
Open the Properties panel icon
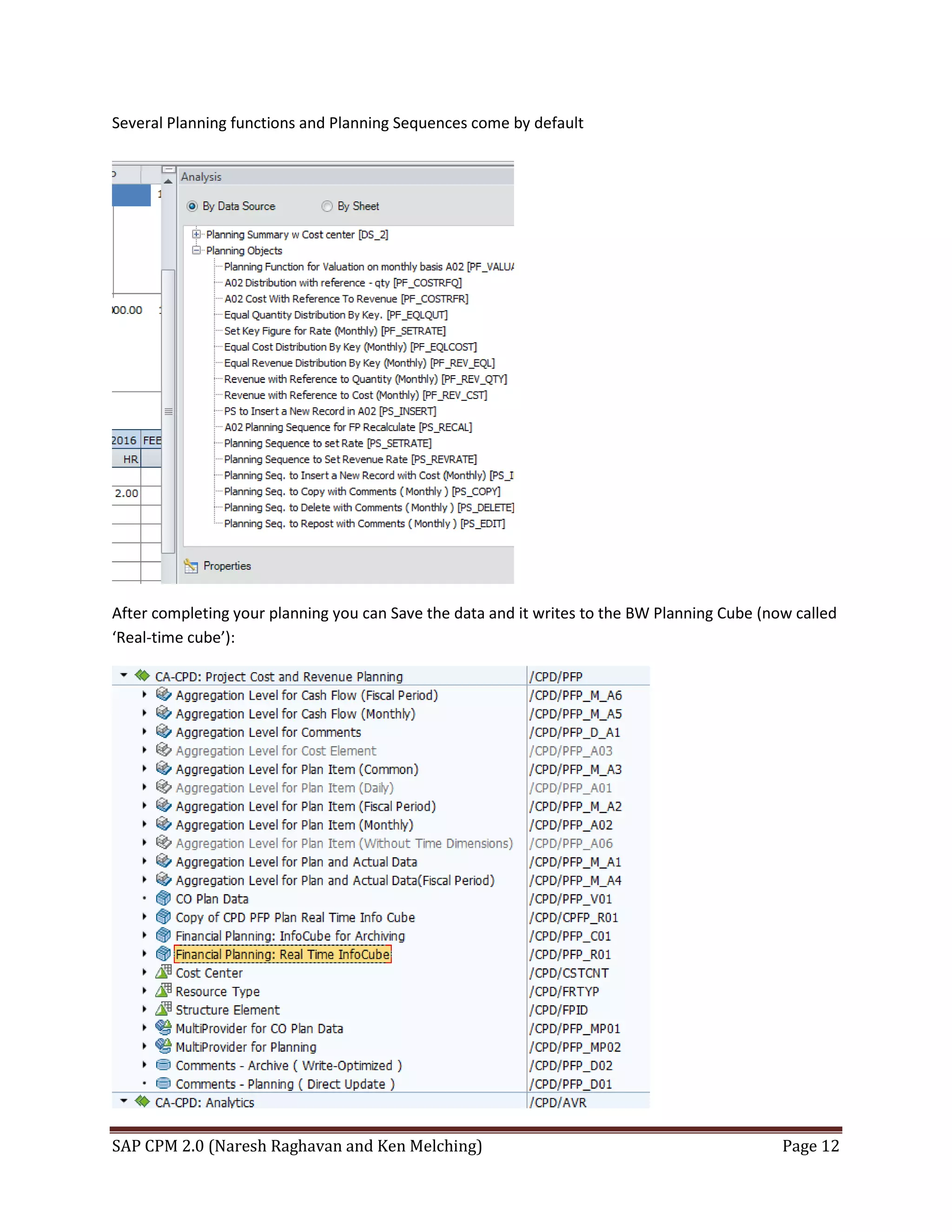coord(191,566)
